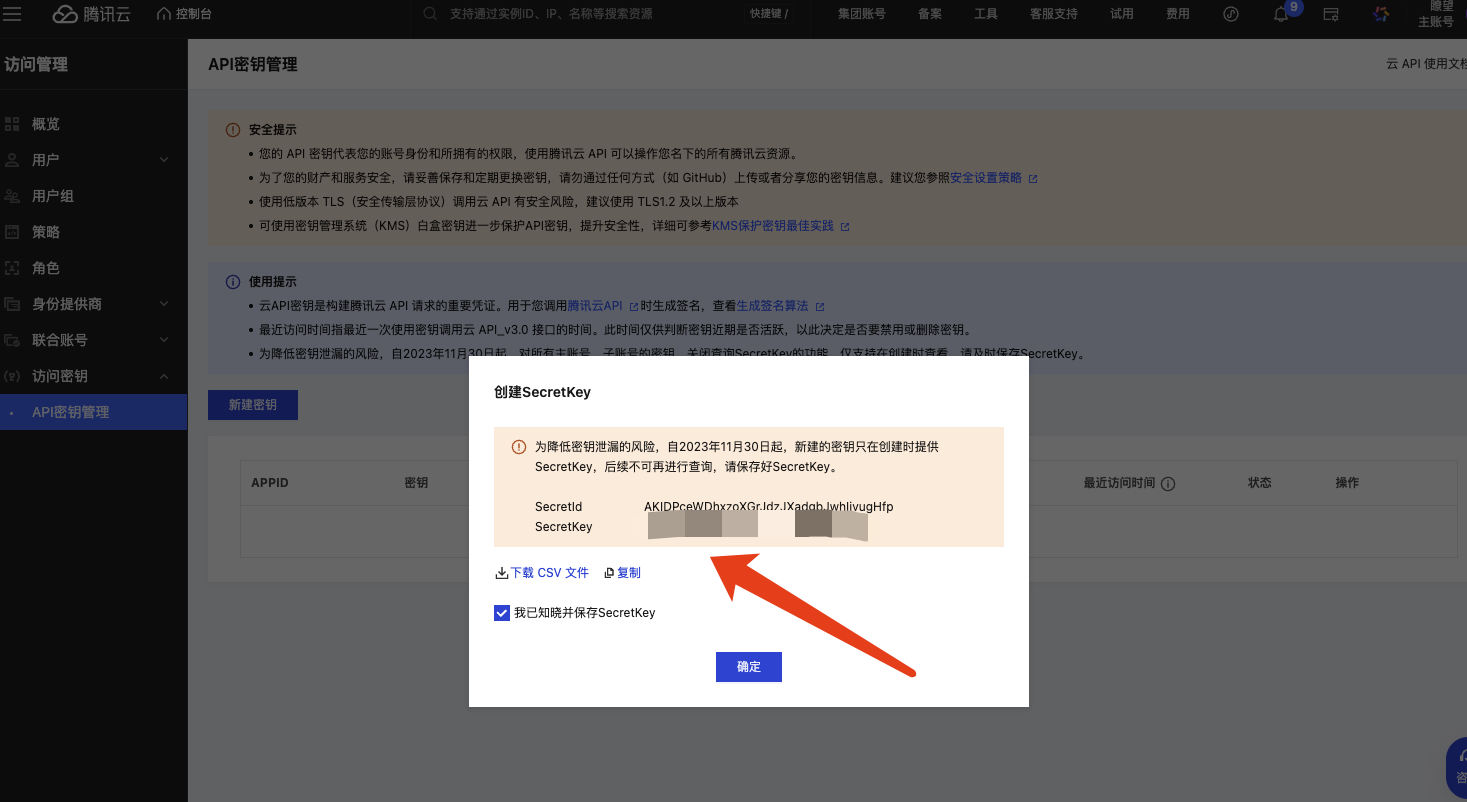Image resolution: width=1467 pixels, height=802 pixels.
Task: Click the info icon beside 最近访问时间
Action: [x=1167, y=483]
